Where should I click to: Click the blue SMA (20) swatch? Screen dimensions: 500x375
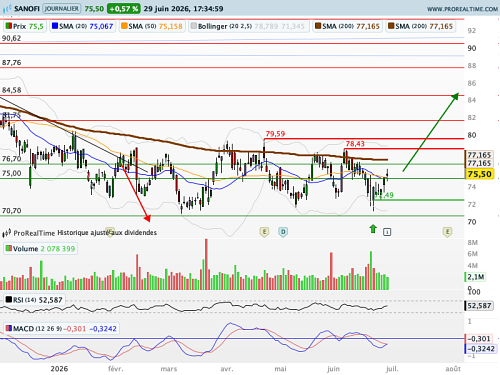(x=55, y=26)
